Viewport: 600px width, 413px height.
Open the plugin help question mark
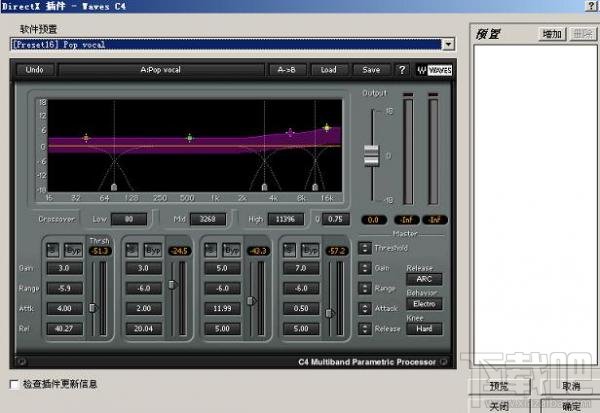402,70
